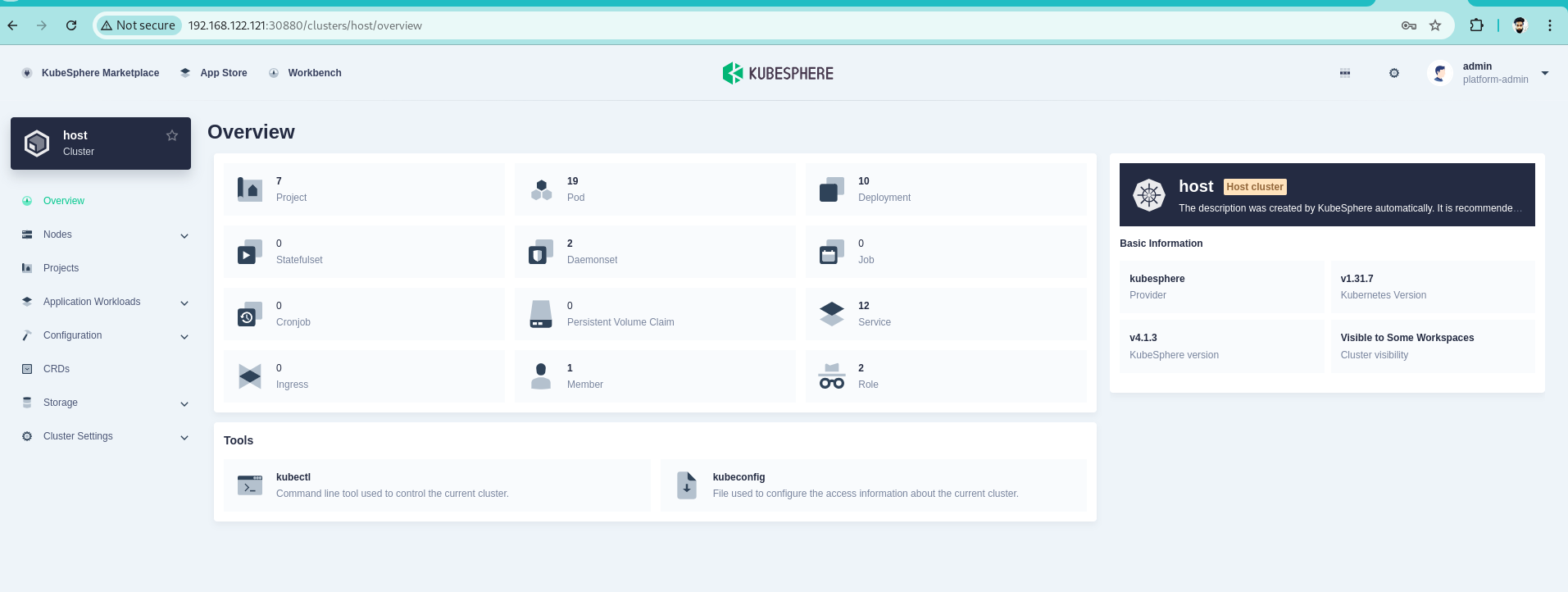Click the admin user avatar

point(1440,73)
